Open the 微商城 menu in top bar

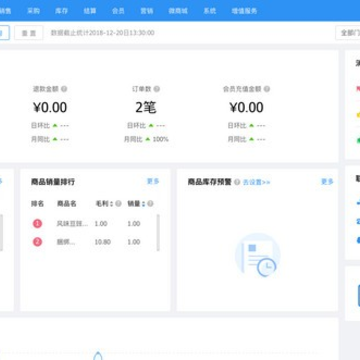tap(178, 11)
